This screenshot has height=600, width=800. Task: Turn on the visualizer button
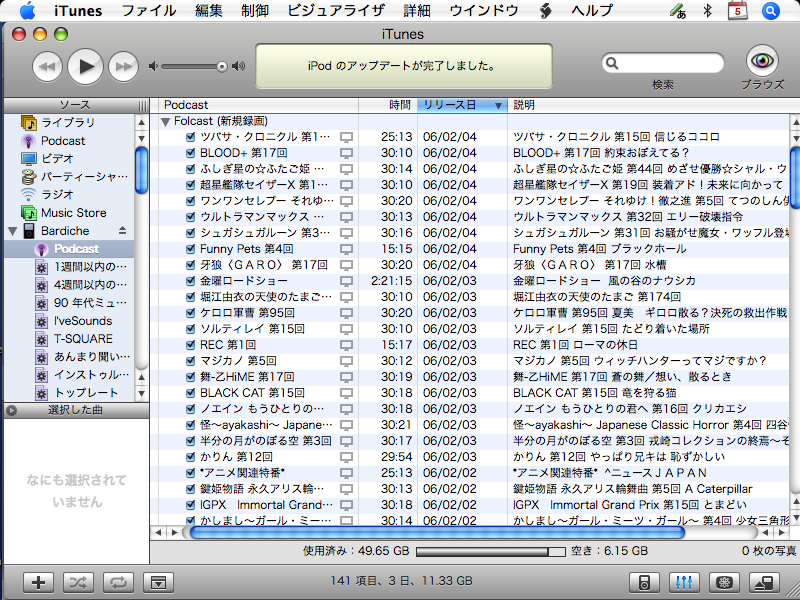tap(724, 582)
